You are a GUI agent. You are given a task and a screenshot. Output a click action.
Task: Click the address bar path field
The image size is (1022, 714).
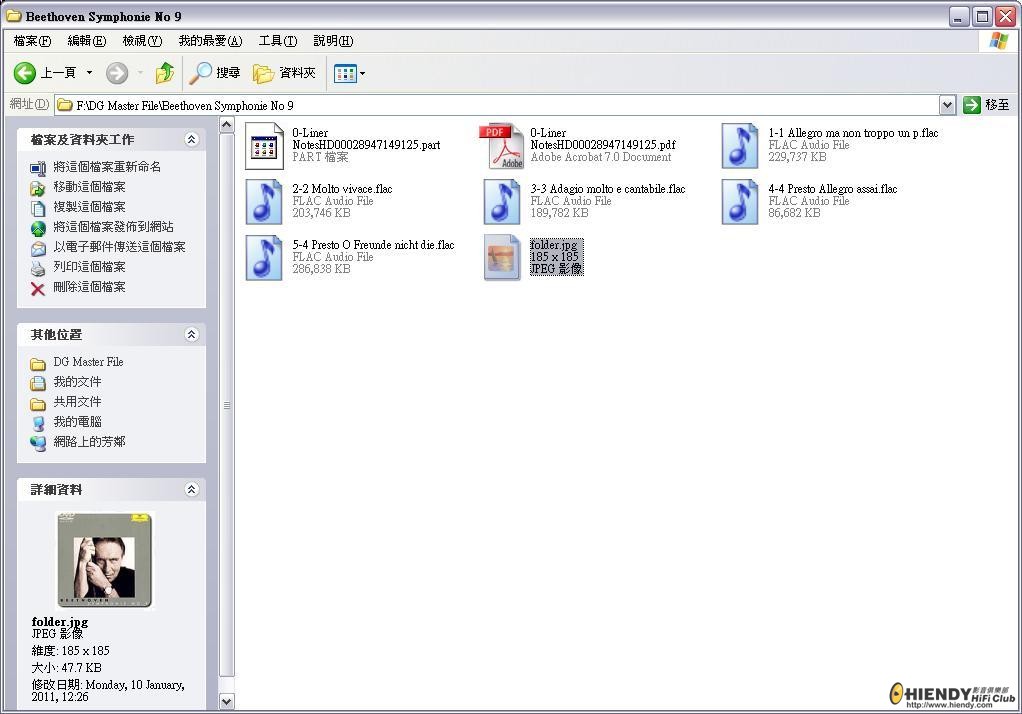pos(500,105)
